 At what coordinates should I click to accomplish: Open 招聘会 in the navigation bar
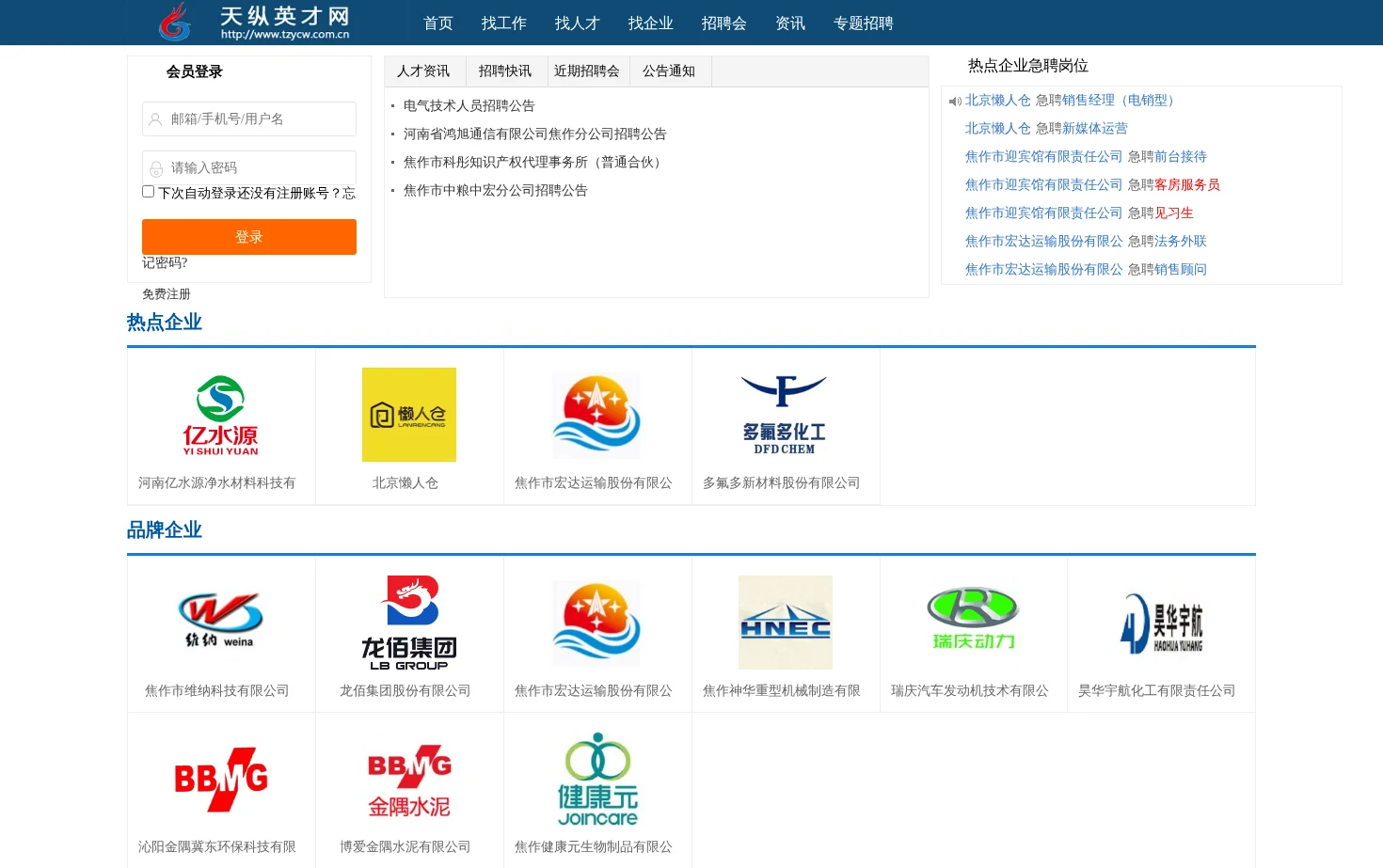(x=724, y=23)
